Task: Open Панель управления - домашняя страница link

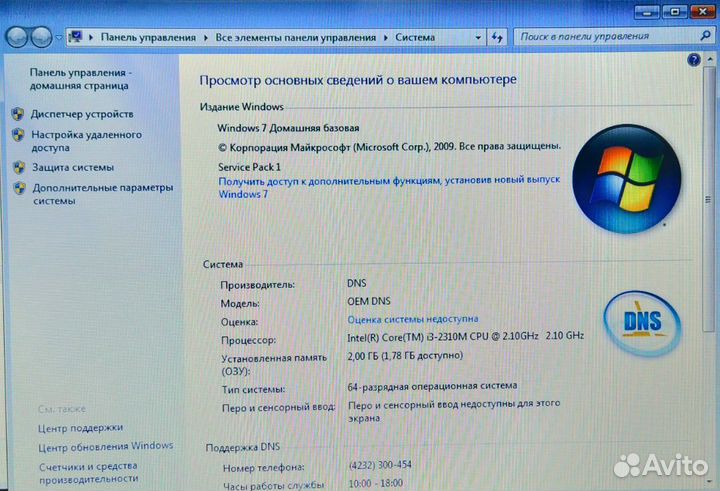Action: (80, 79)
